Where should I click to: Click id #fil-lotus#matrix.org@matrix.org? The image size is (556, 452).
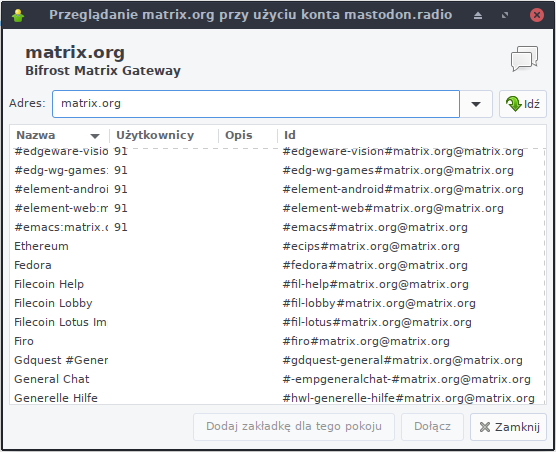pos(377,322)
